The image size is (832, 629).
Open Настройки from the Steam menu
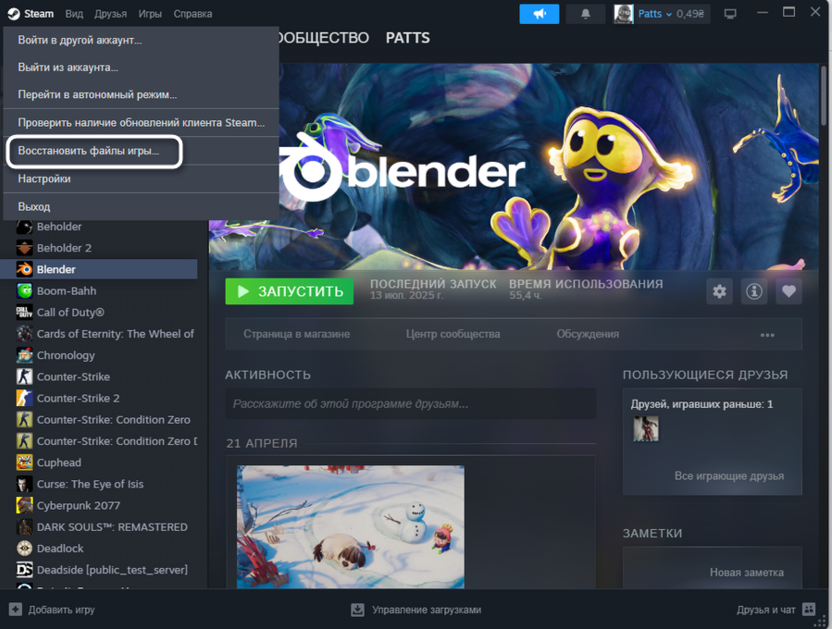[x=141, y=179]
